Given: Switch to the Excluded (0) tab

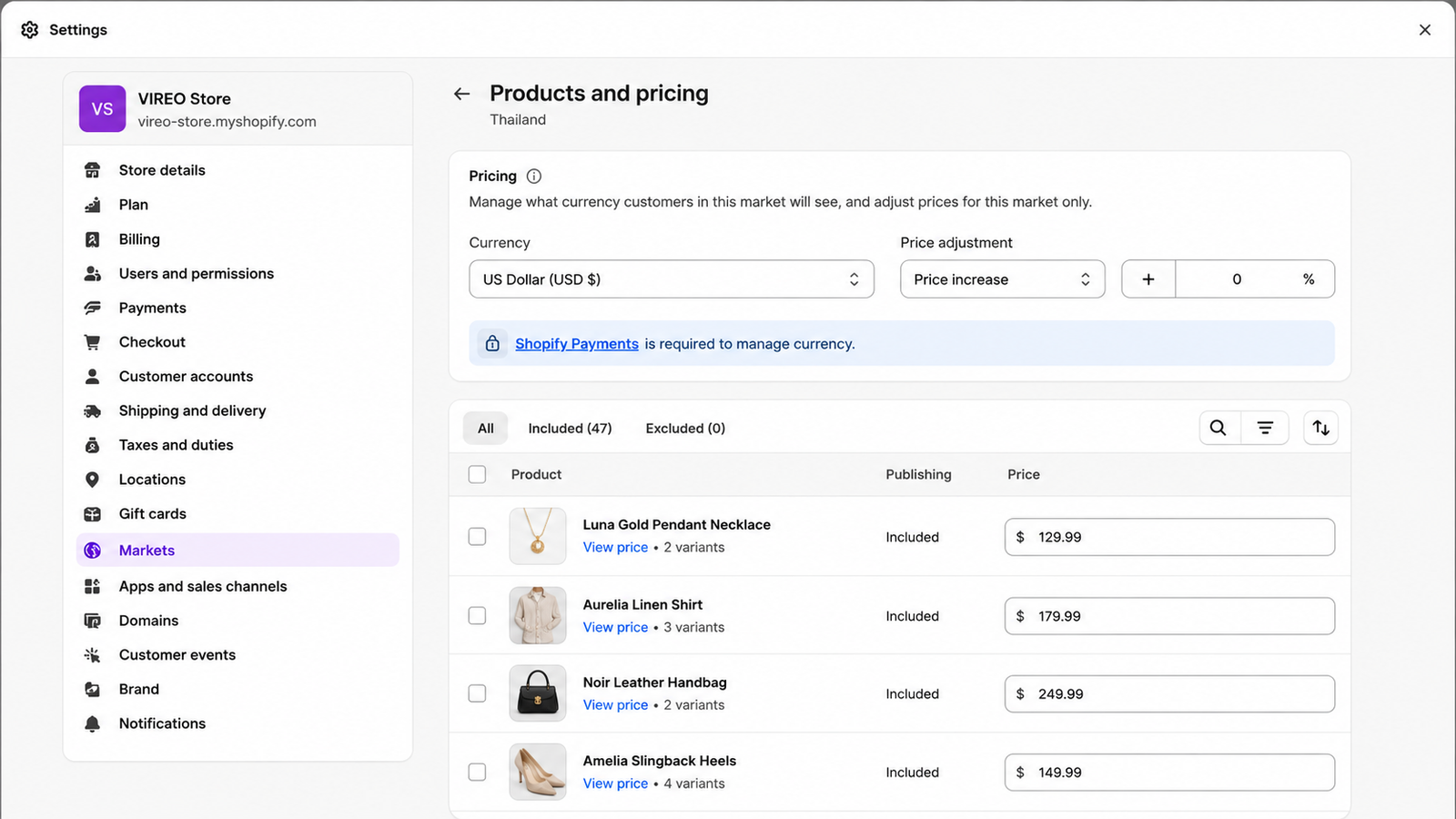Looking at the screenshot, I should 685,429.
